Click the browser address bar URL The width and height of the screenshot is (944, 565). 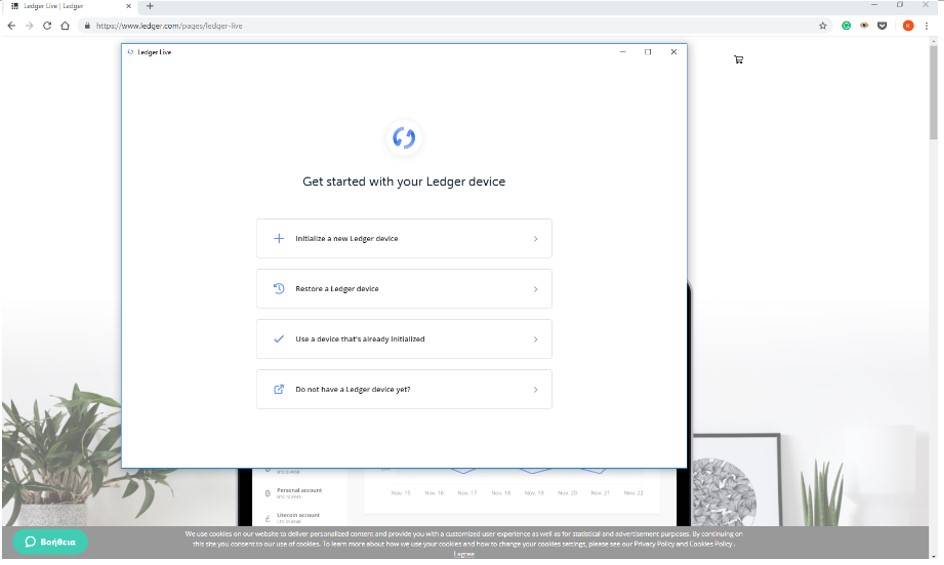pos(169,26)
